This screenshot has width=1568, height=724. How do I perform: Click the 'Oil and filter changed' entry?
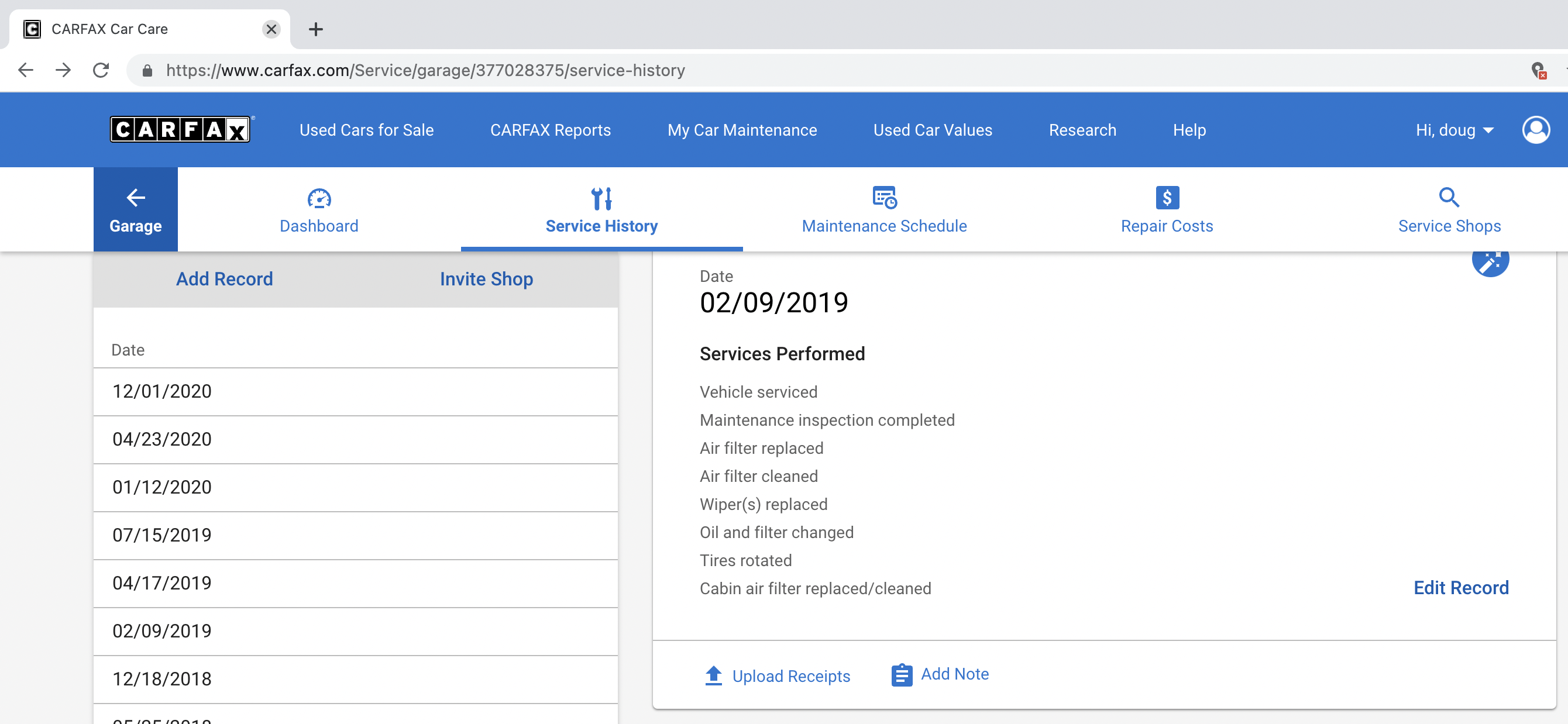[776, 532]
